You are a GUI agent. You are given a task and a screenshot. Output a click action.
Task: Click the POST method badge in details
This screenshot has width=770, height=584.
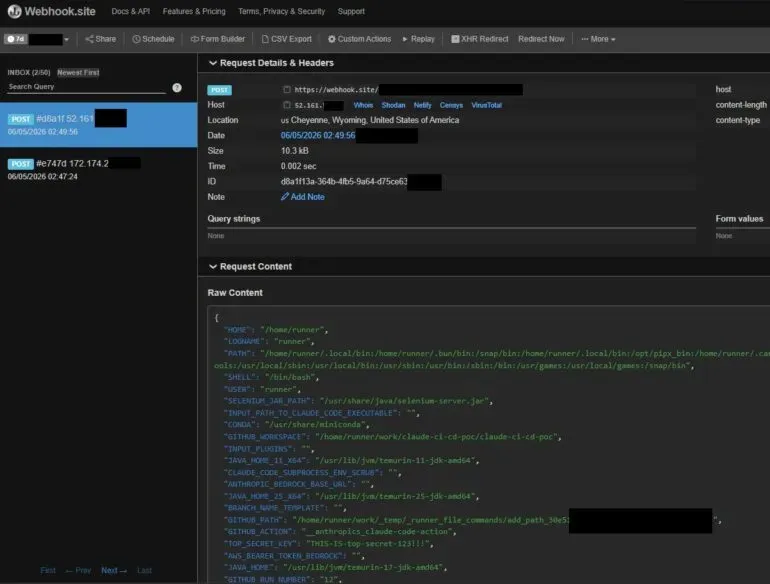click(x=220, y=90)
